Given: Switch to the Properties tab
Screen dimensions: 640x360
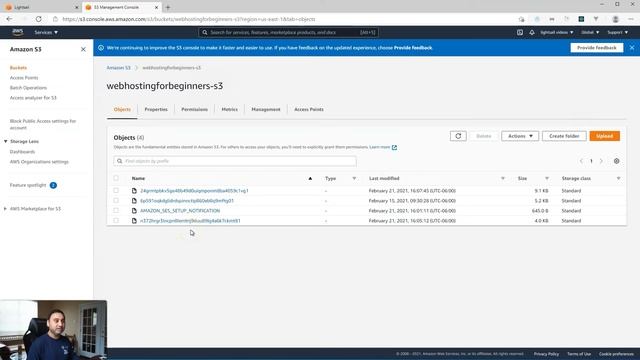Looking at the screenshot, I should [x=156, y=109].
